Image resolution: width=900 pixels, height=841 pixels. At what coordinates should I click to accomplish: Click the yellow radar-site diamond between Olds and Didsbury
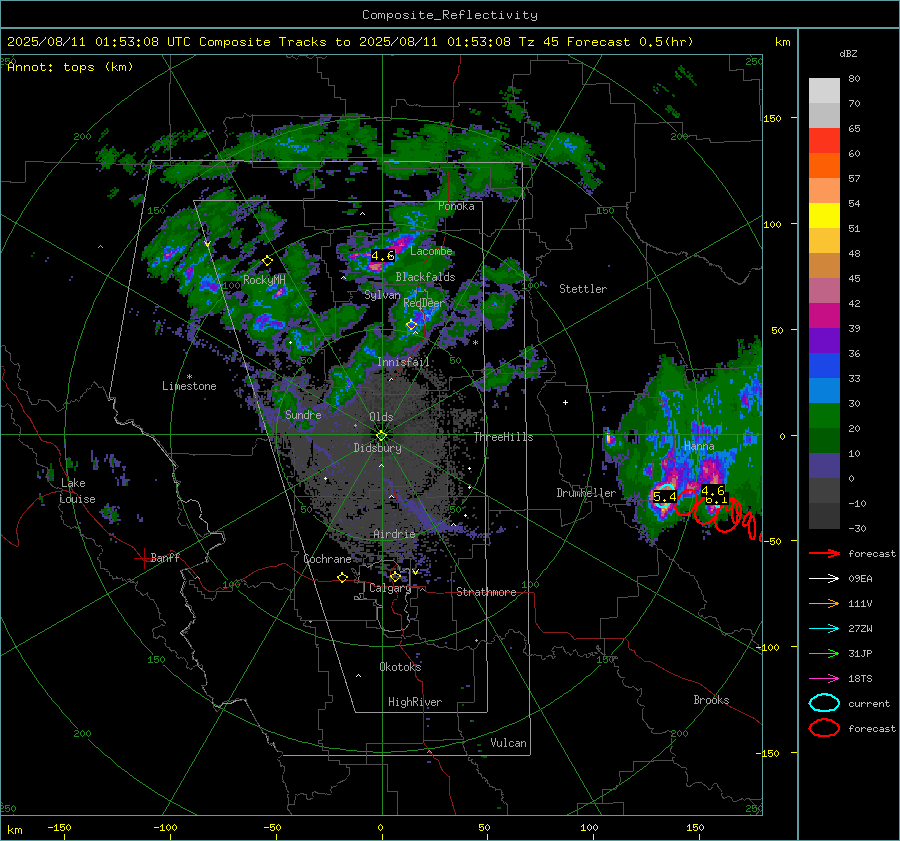click(x=381, y=436)
